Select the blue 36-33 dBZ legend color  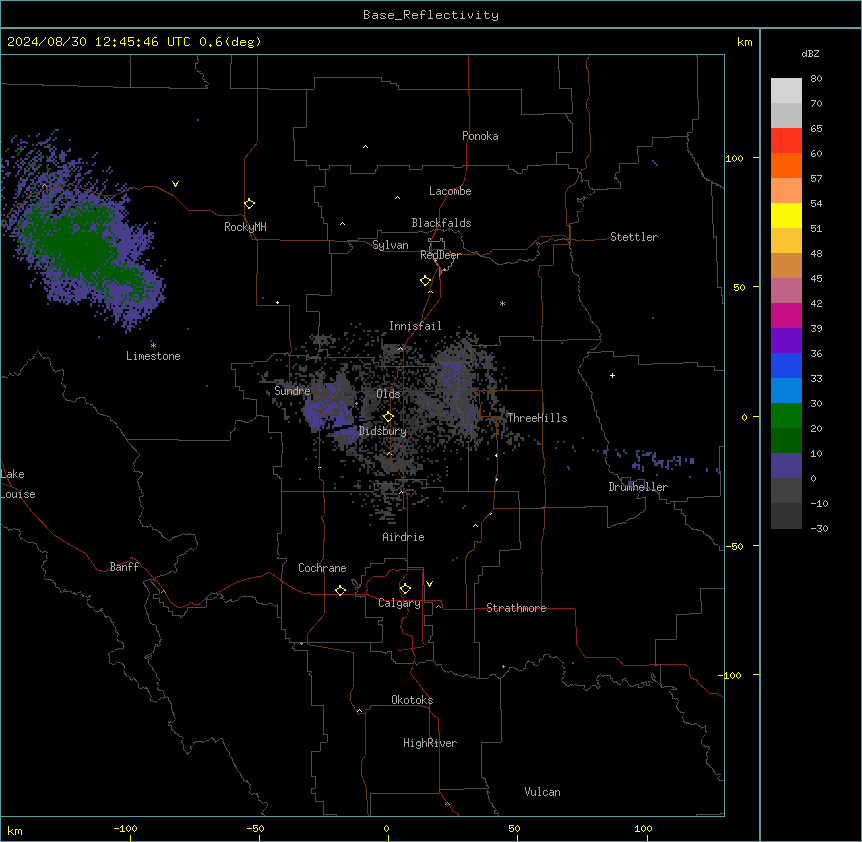[786, 365]
